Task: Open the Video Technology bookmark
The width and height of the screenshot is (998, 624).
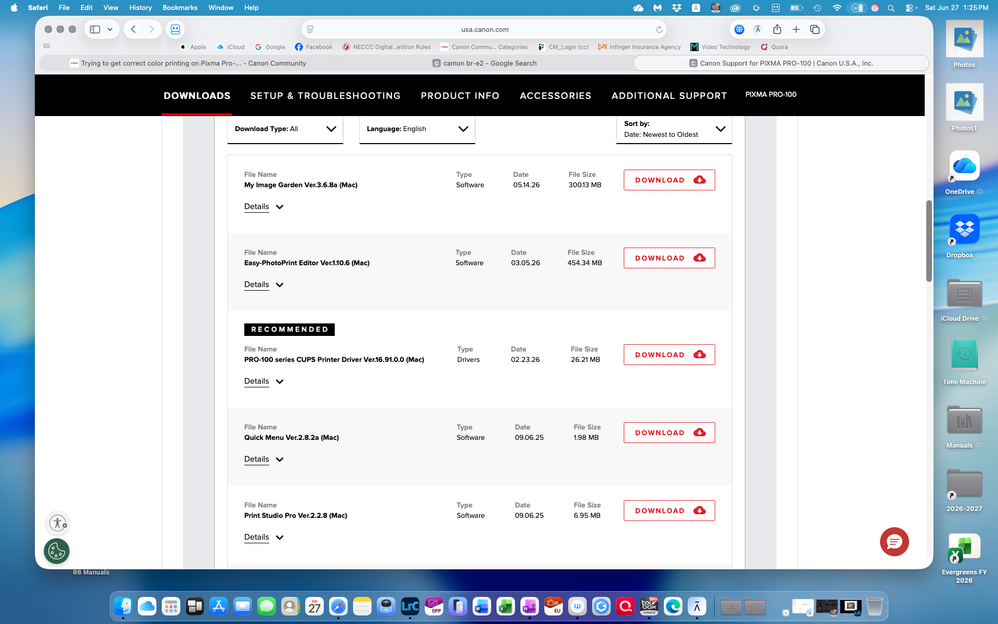Action: click(720, 46)
